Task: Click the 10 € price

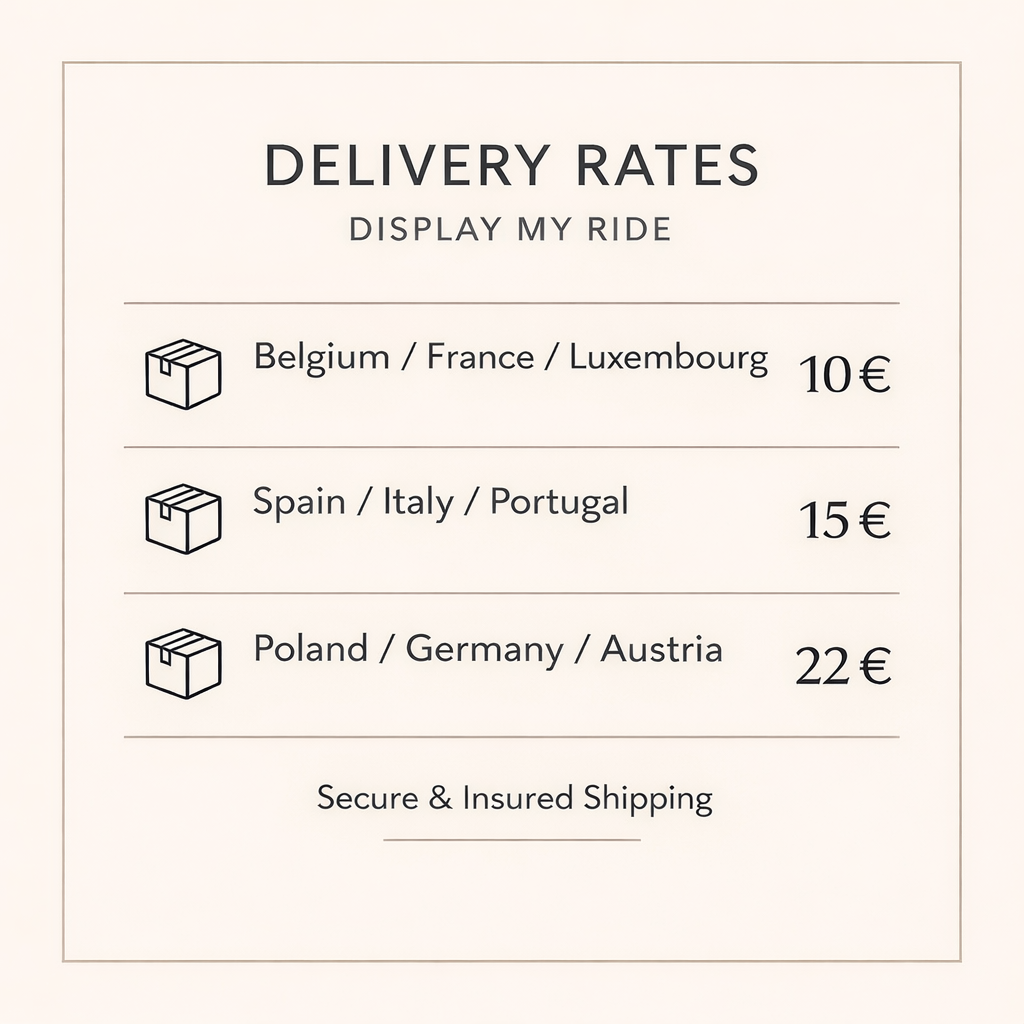Action: (844, 376)
